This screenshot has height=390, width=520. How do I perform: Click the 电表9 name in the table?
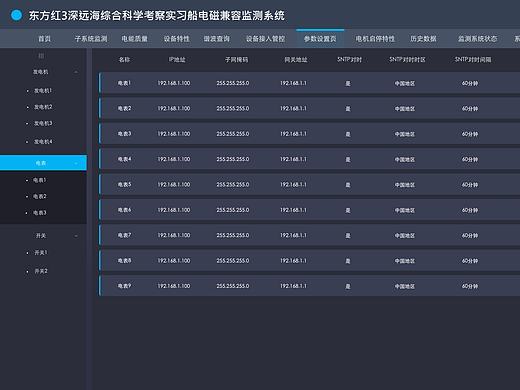click(124, 286)
